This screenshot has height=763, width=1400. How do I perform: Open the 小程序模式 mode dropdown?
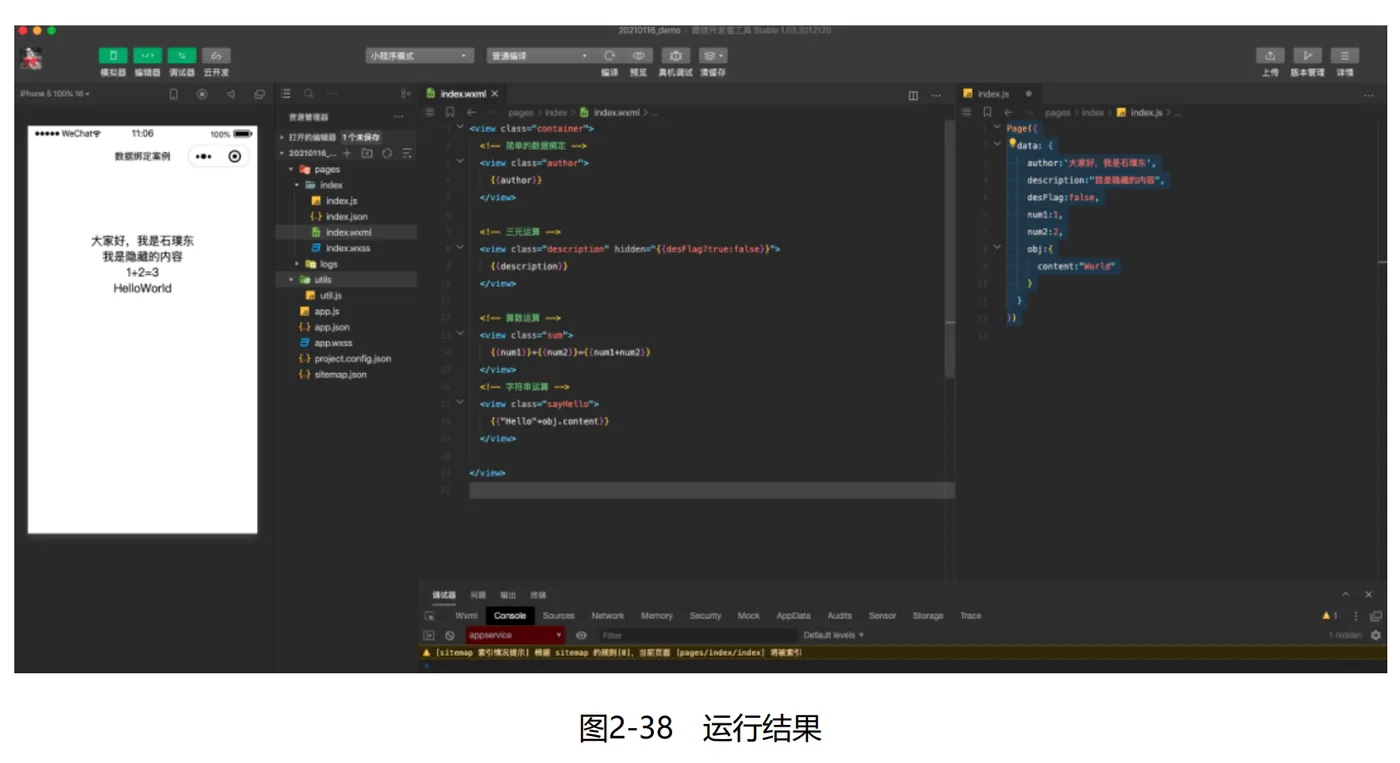pos(418,56)
